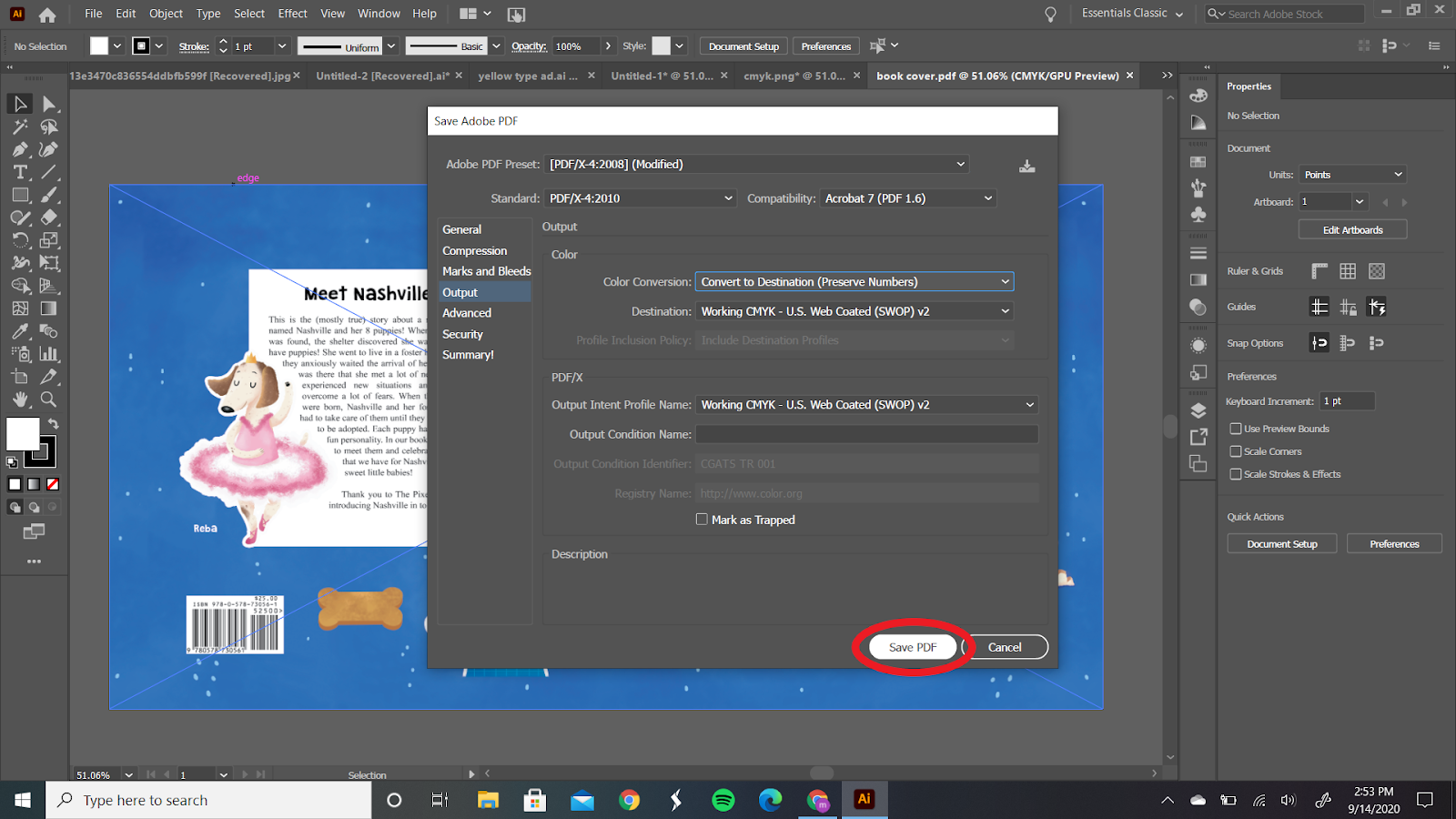This screenshot has width=1456, height=819.
Task: Select the Zoom tool
Action: point(49,399)
